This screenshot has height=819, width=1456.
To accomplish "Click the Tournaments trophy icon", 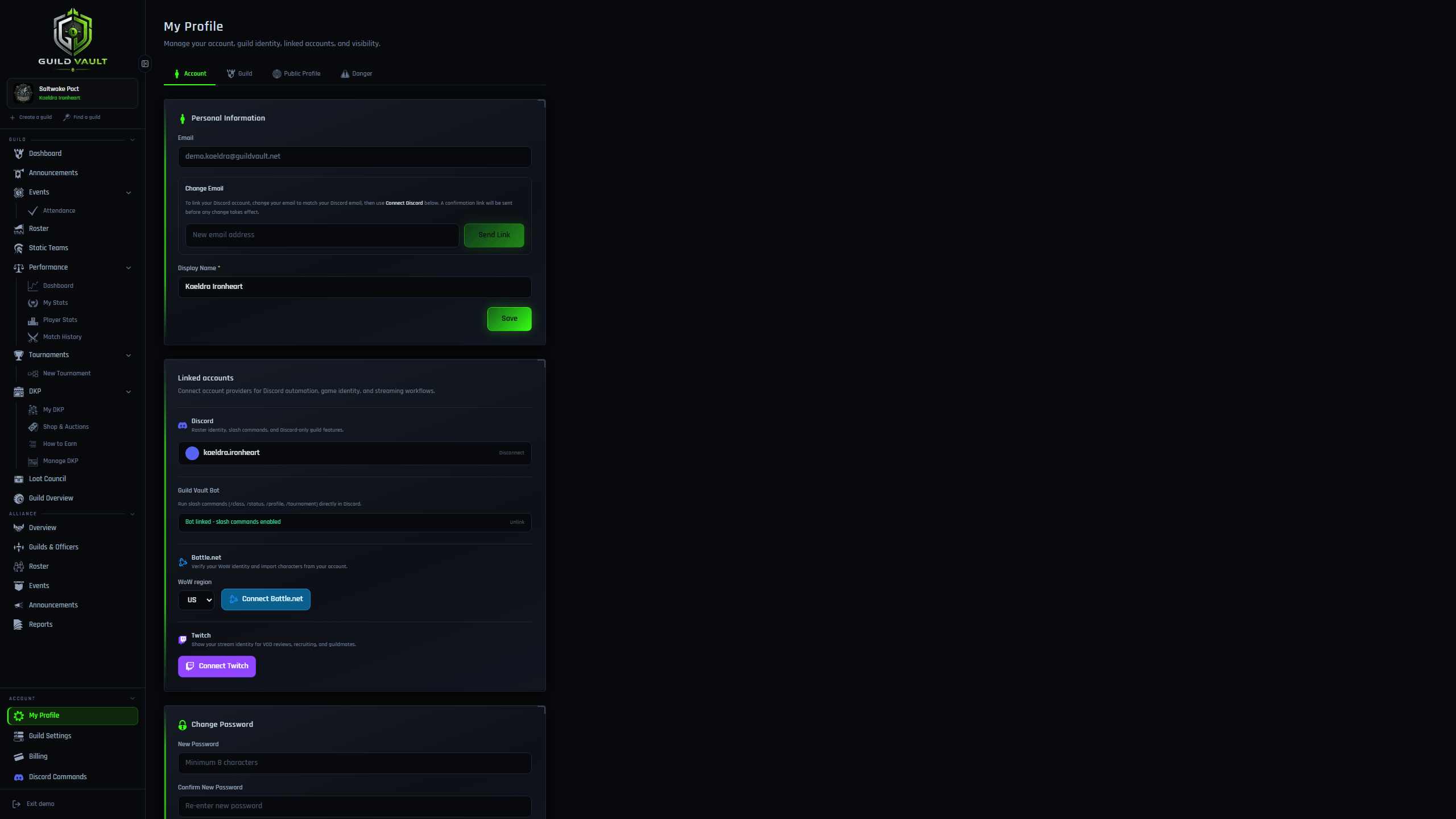I will tap(19, 355).
